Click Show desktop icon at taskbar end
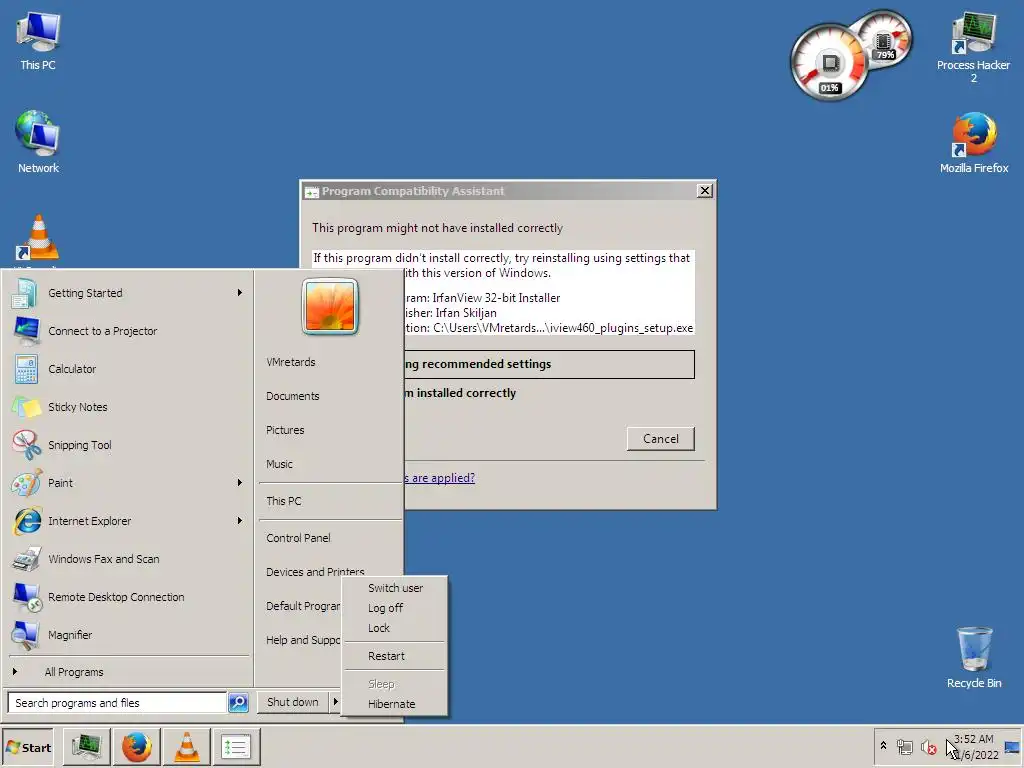1024x768 pixels. (x=1013, y=746)
